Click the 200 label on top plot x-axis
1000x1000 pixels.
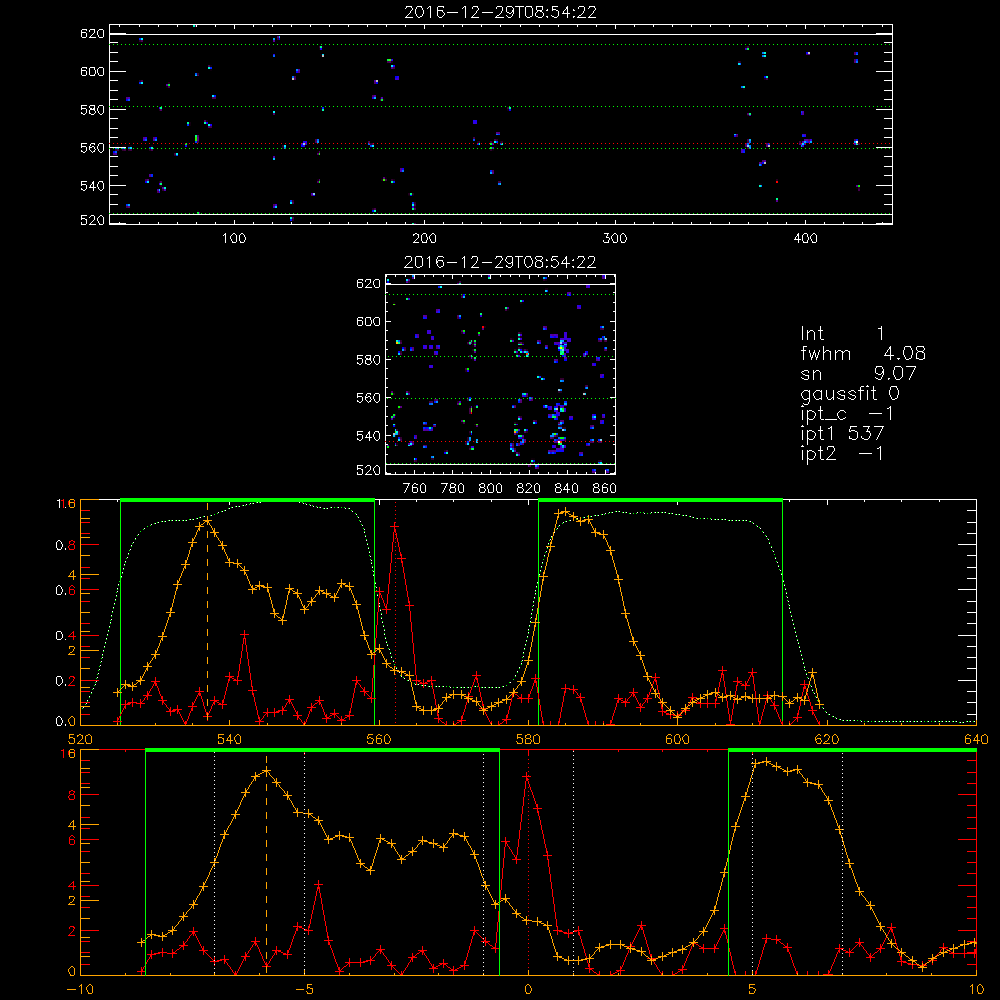coord(424,238)
